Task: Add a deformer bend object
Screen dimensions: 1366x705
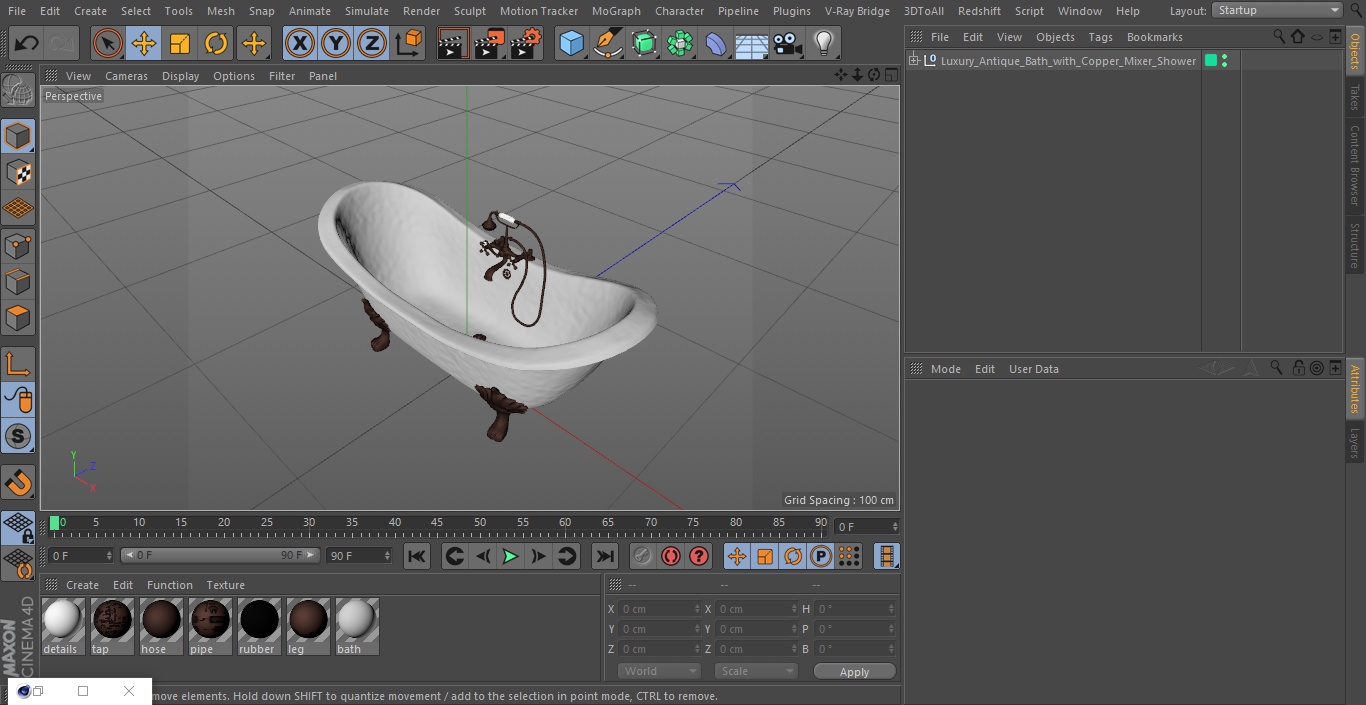Action: pyautogui.click(x=715, y=44)
